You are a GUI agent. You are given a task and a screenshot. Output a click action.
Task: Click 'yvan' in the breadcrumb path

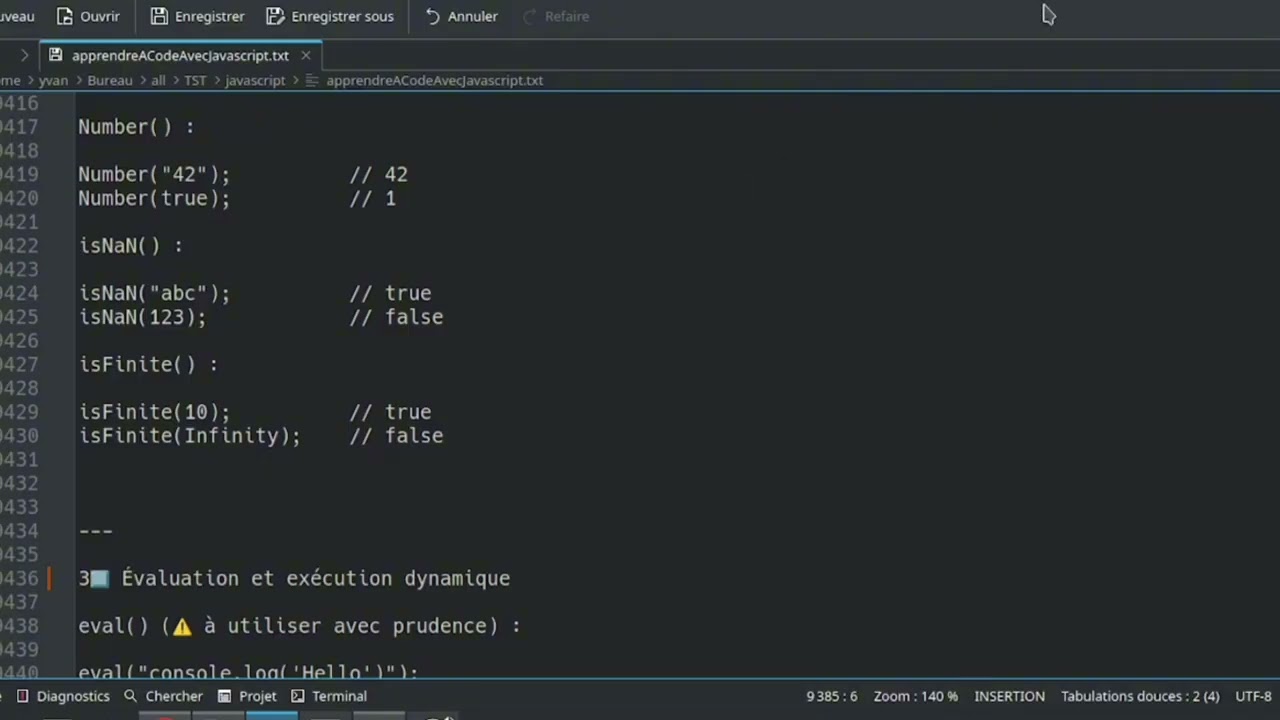tap(53, 80)
